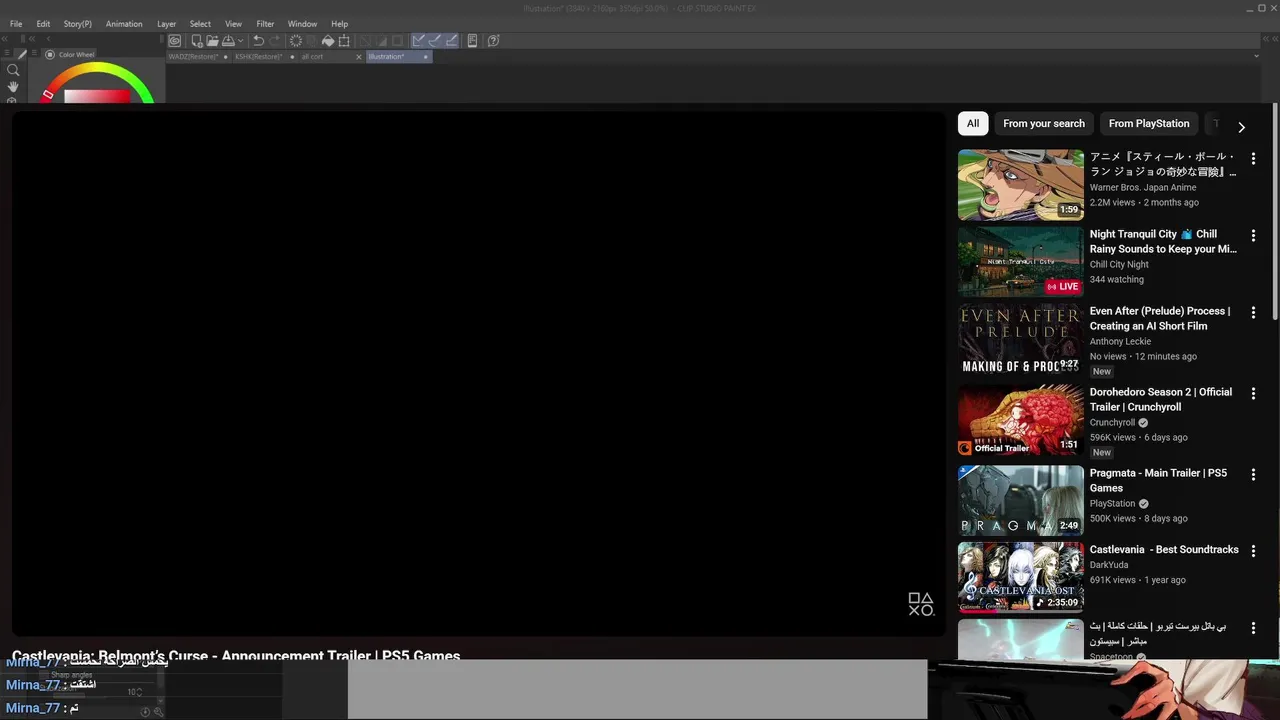This screenshot has height=720, width=1280.
Task: Open the Crunchyroll channel link
Action: [1112, 423]
